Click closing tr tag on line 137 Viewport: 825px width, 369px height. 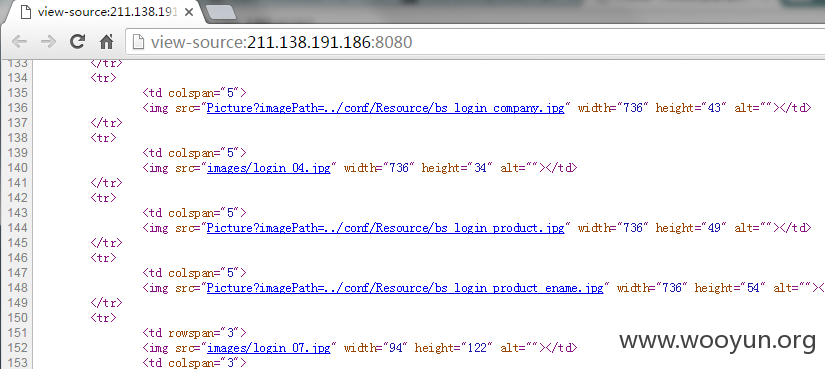point(106,123)
